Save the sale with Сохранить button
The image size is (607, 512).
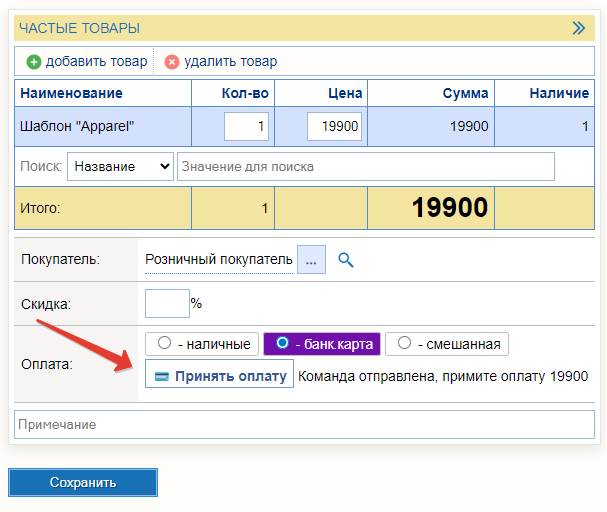[x=83, y=482]
